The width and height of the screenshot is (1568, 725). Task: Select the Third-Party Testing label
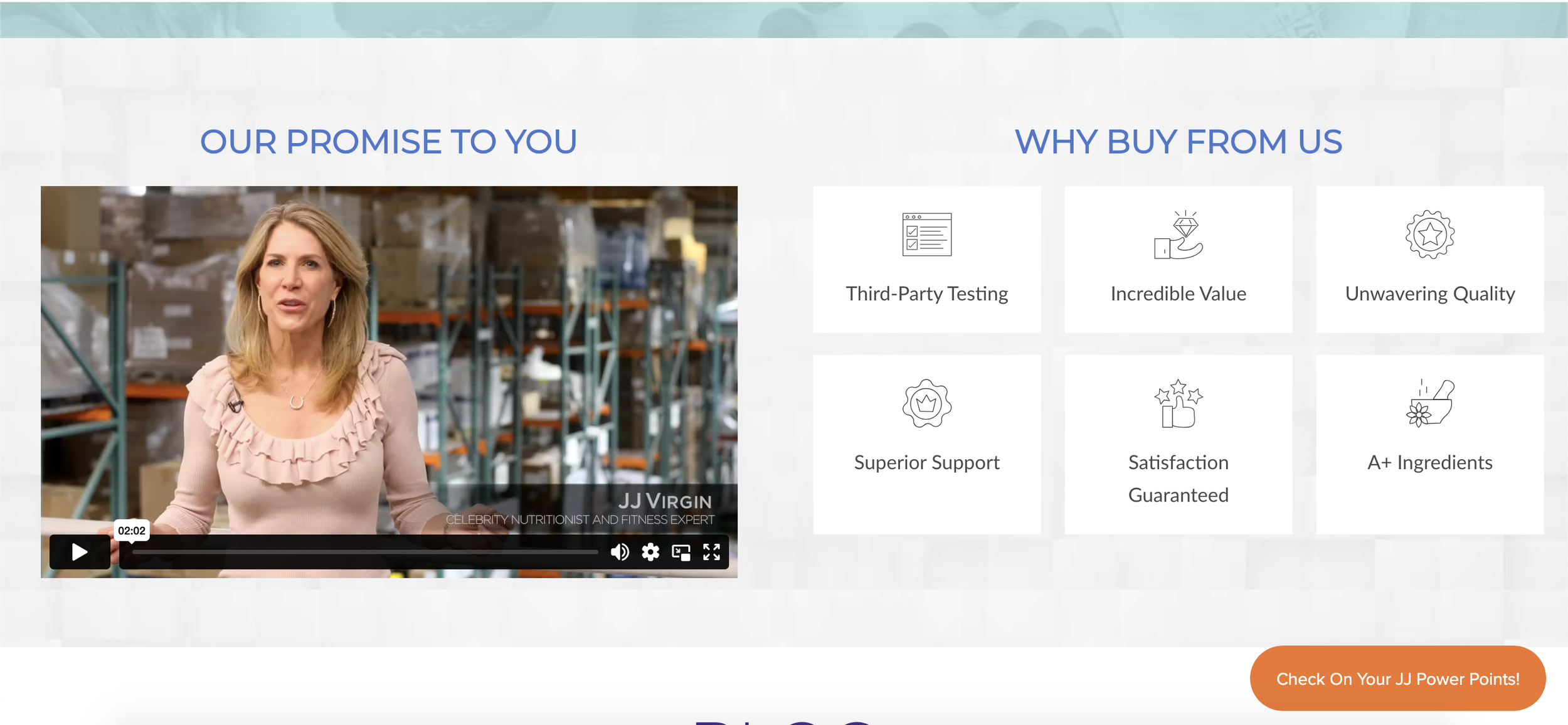tap(927, 294)
